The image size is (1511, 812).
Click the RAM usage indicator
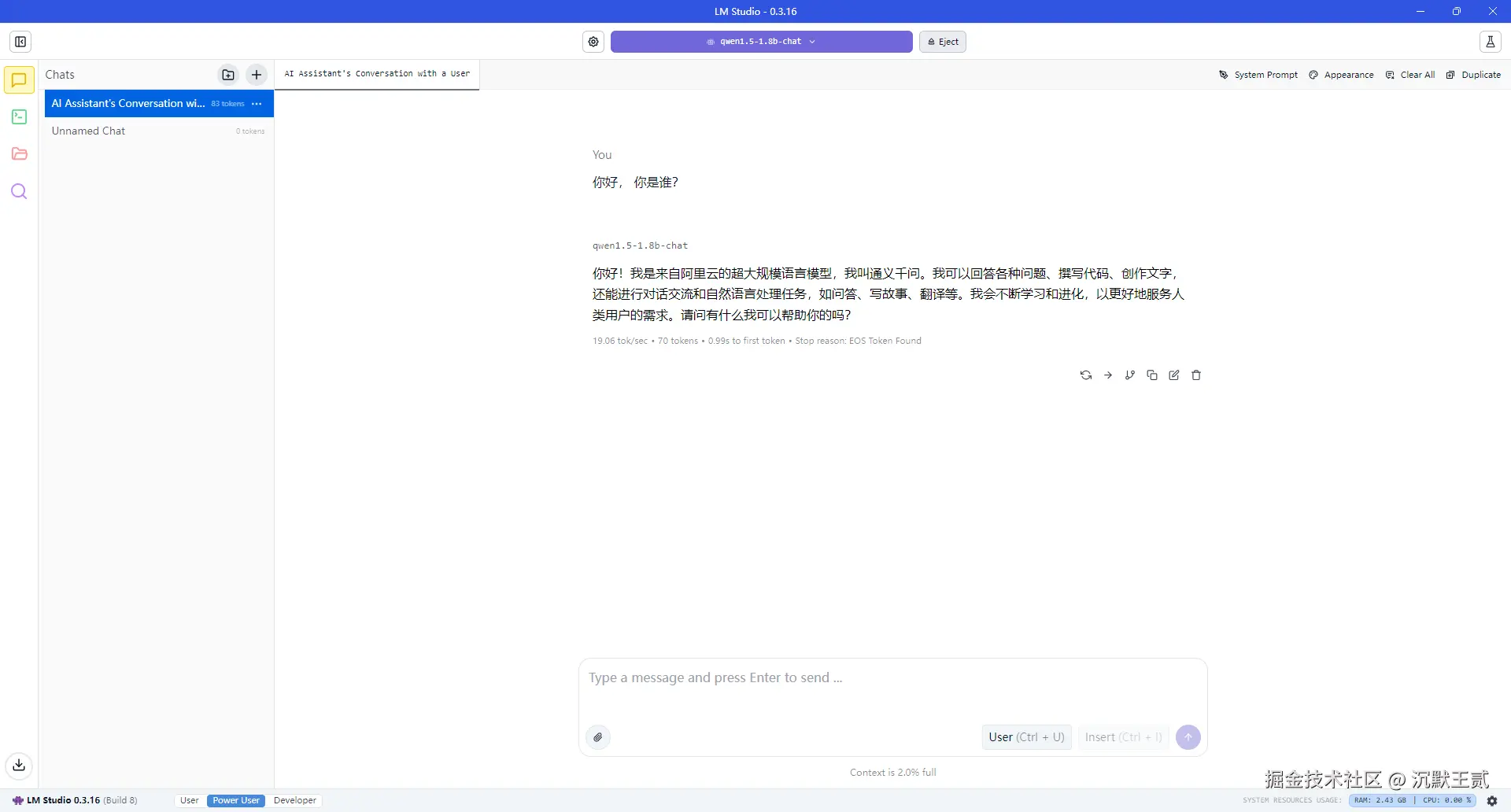coord(1380,801)
